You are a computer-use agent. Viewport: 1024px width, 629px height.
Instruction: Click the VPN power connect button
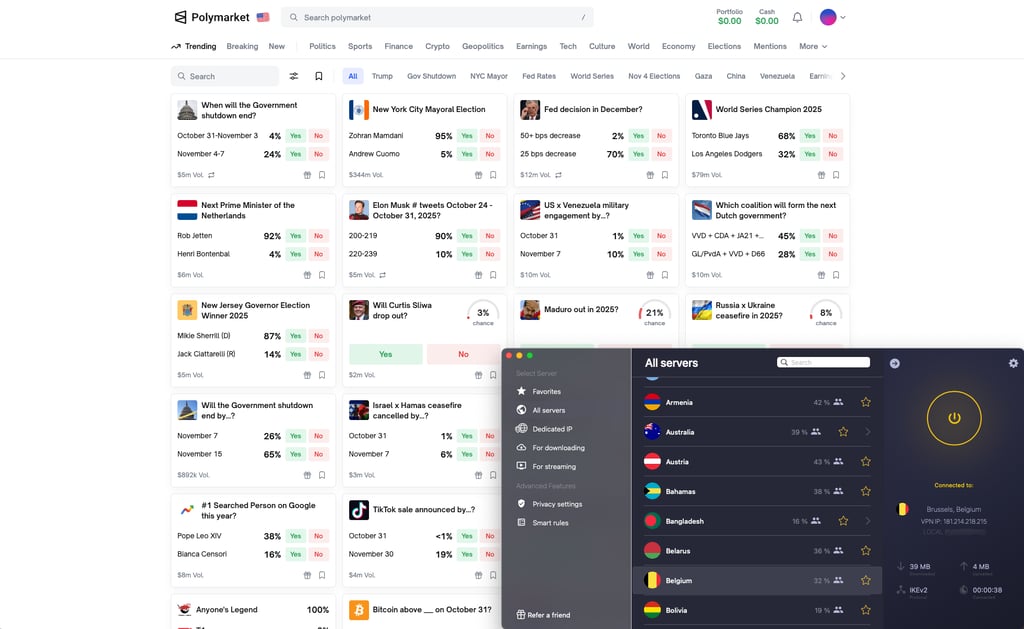pos(954,418)
